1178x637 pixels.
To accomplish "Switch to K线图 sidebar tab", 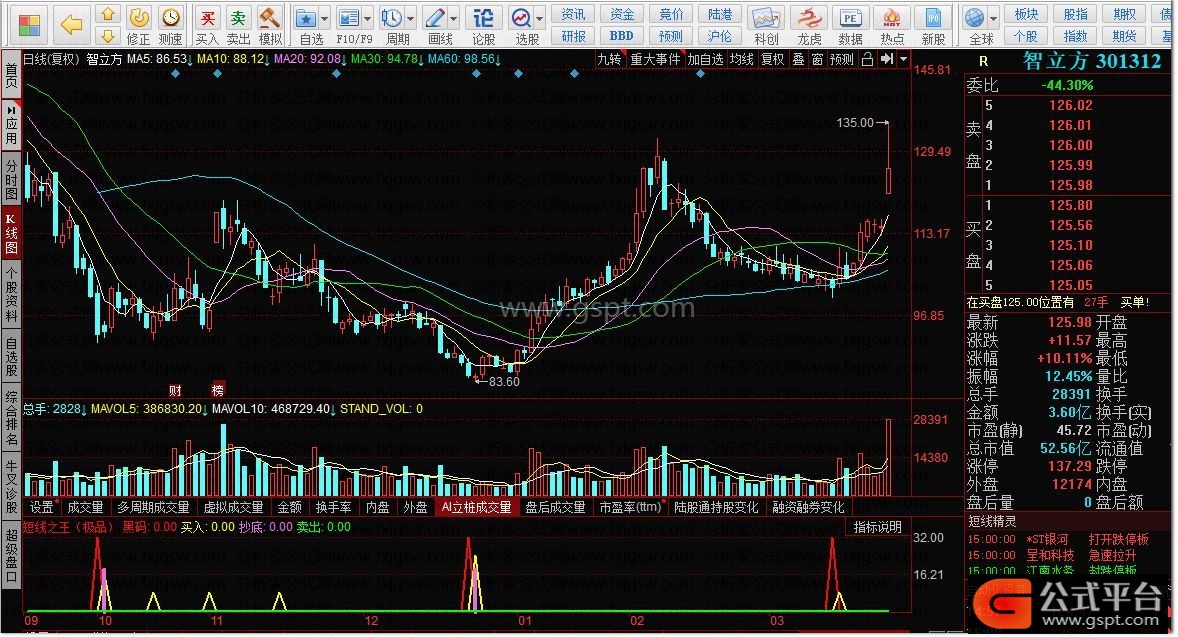I will (11, 233).
